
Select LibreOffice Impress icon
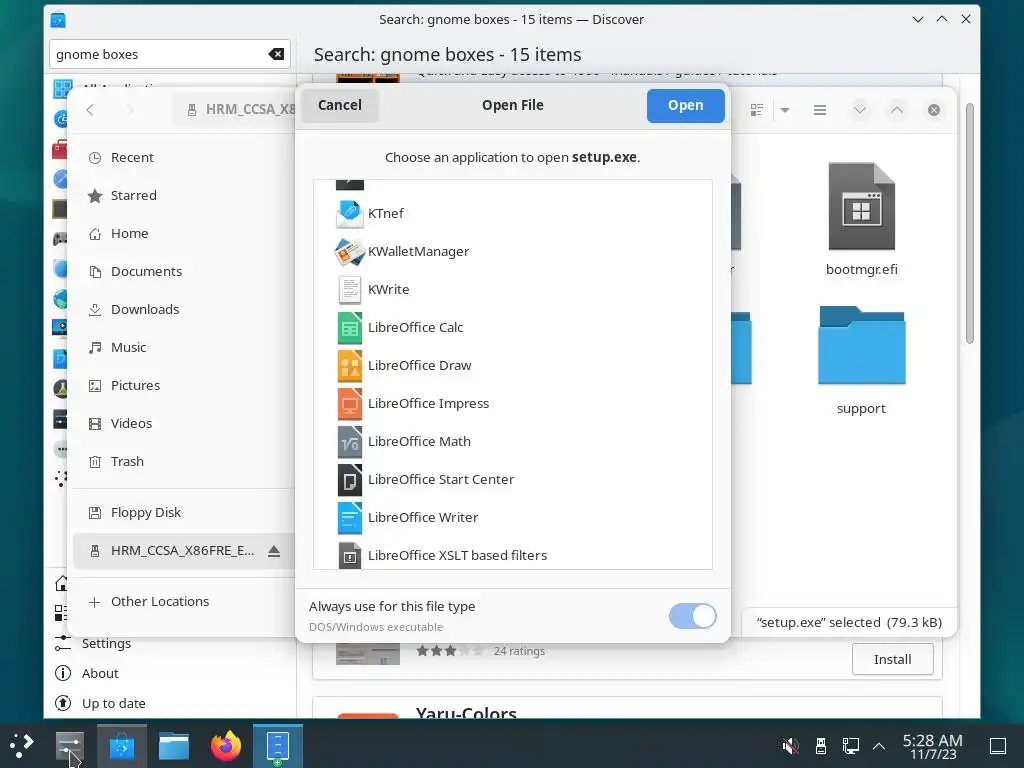349,404
